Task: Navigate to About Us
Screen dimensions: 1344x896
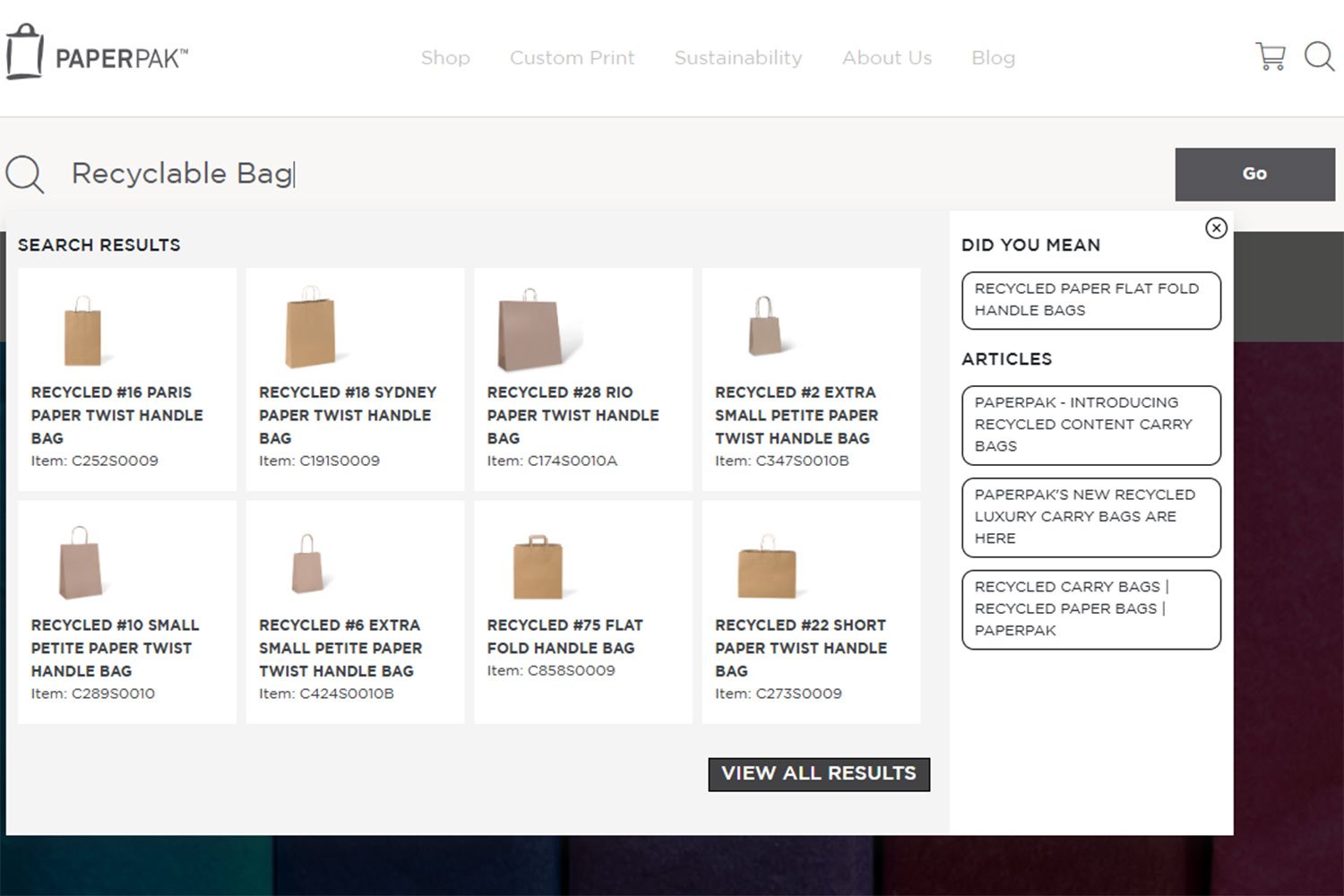Action: (886, 58)
